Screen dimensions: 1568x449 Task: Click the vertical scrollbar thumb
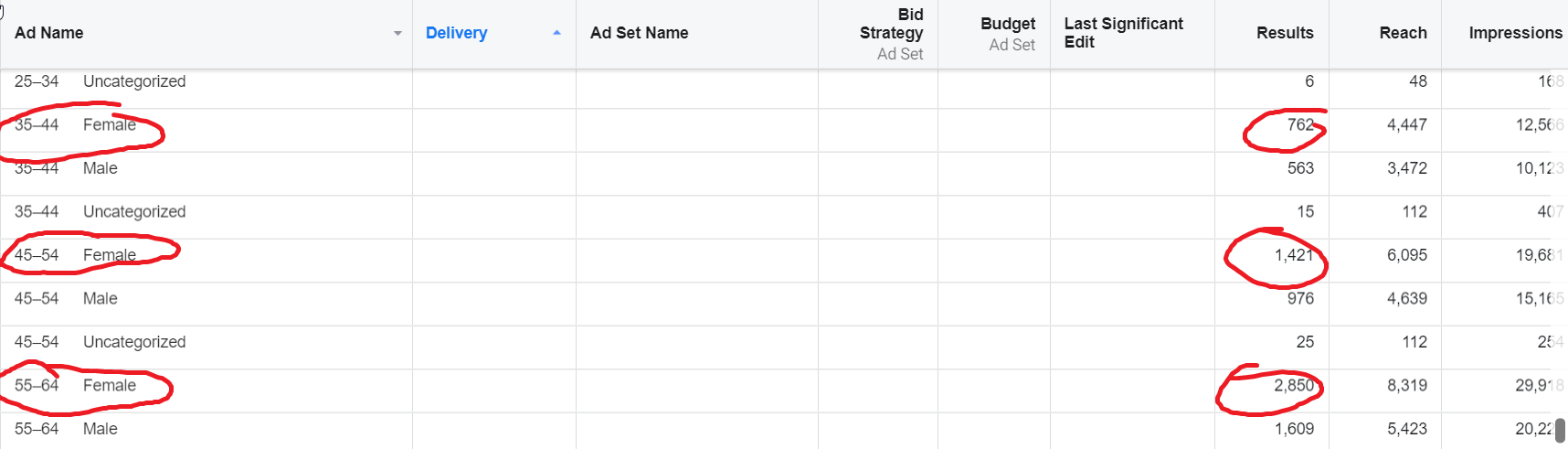1560,431
